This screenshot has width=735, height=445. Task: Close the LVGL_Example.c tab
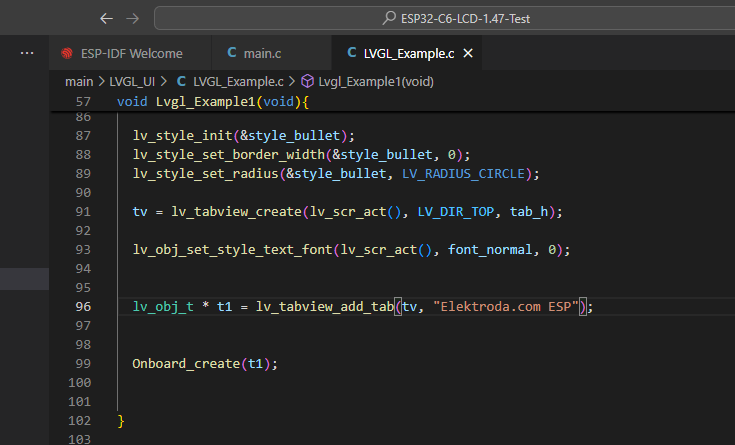tap(468, 53)
